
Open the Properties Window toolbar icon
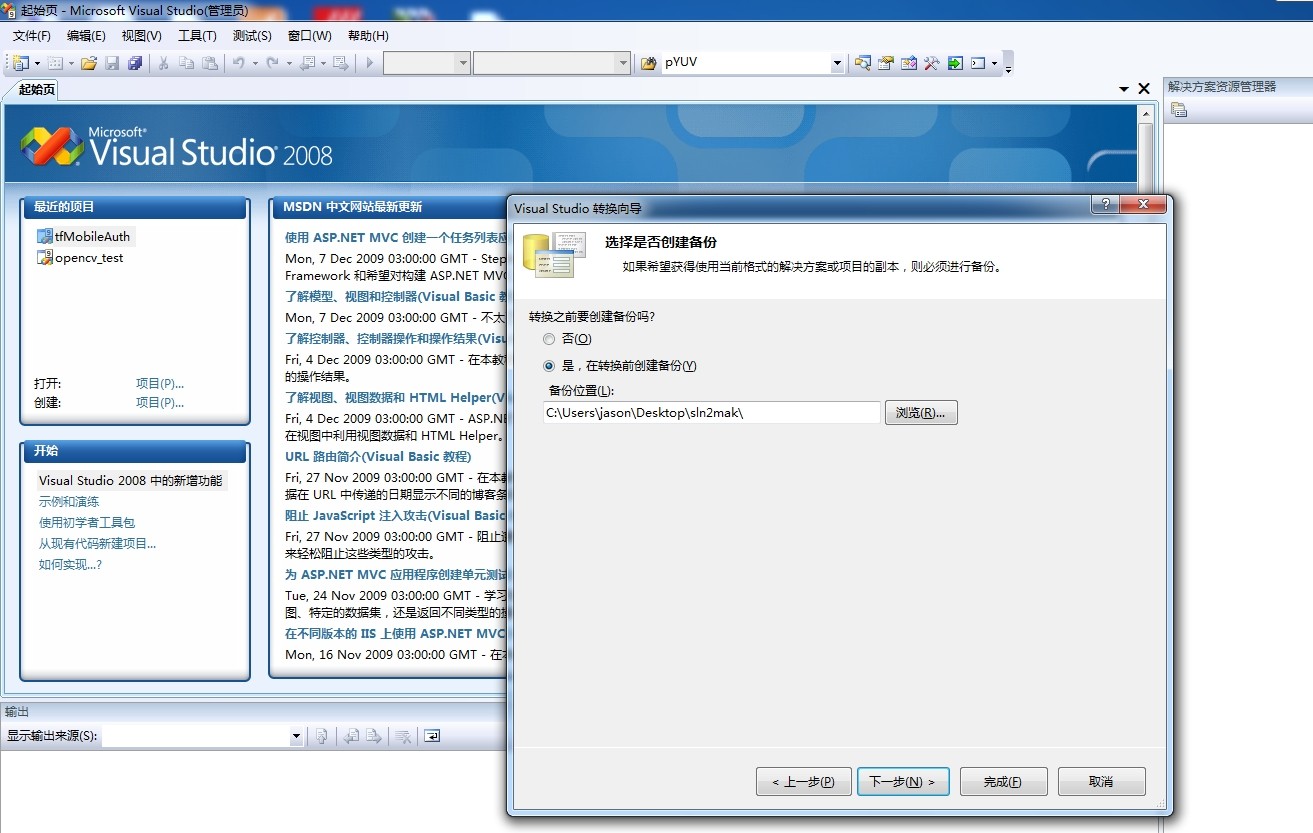tap(886, 63)
